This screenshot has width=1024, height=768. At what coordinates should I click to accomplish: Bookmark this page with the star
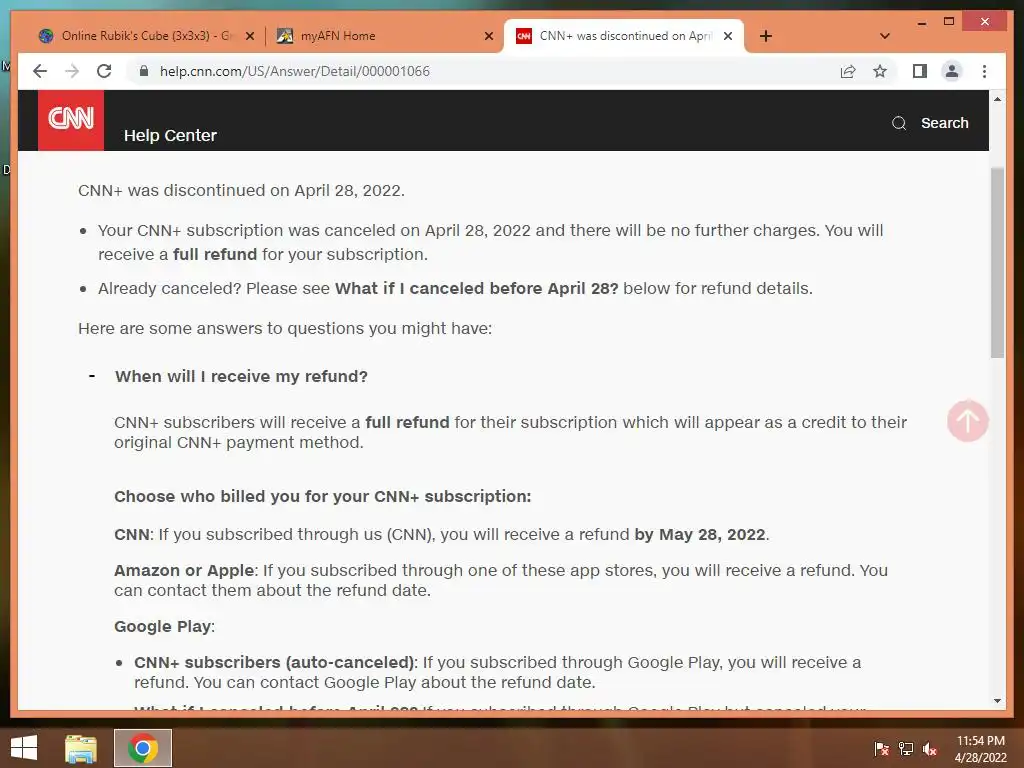[x=880, y=71]
